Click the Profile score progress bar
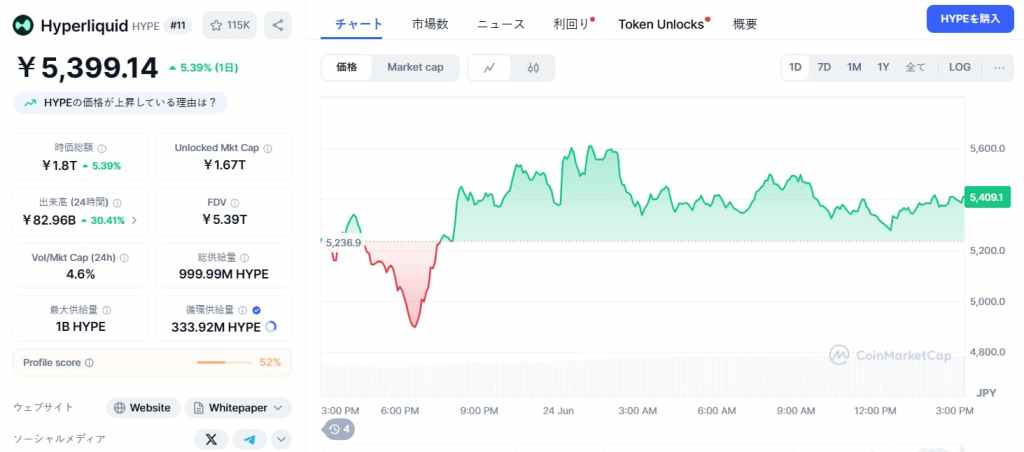 coord(223,363)
